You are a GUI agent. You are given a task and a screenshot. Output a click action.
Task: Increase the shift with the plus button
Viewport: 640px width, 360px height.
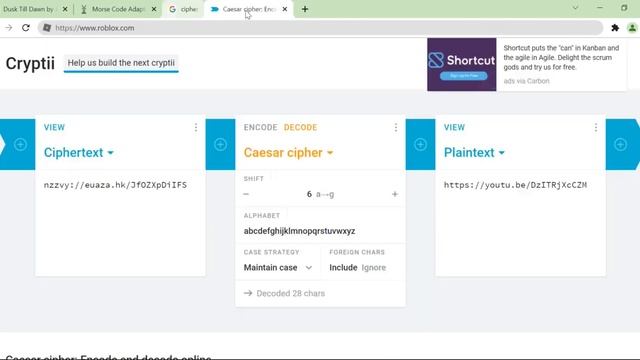click(x=395, y=194)
